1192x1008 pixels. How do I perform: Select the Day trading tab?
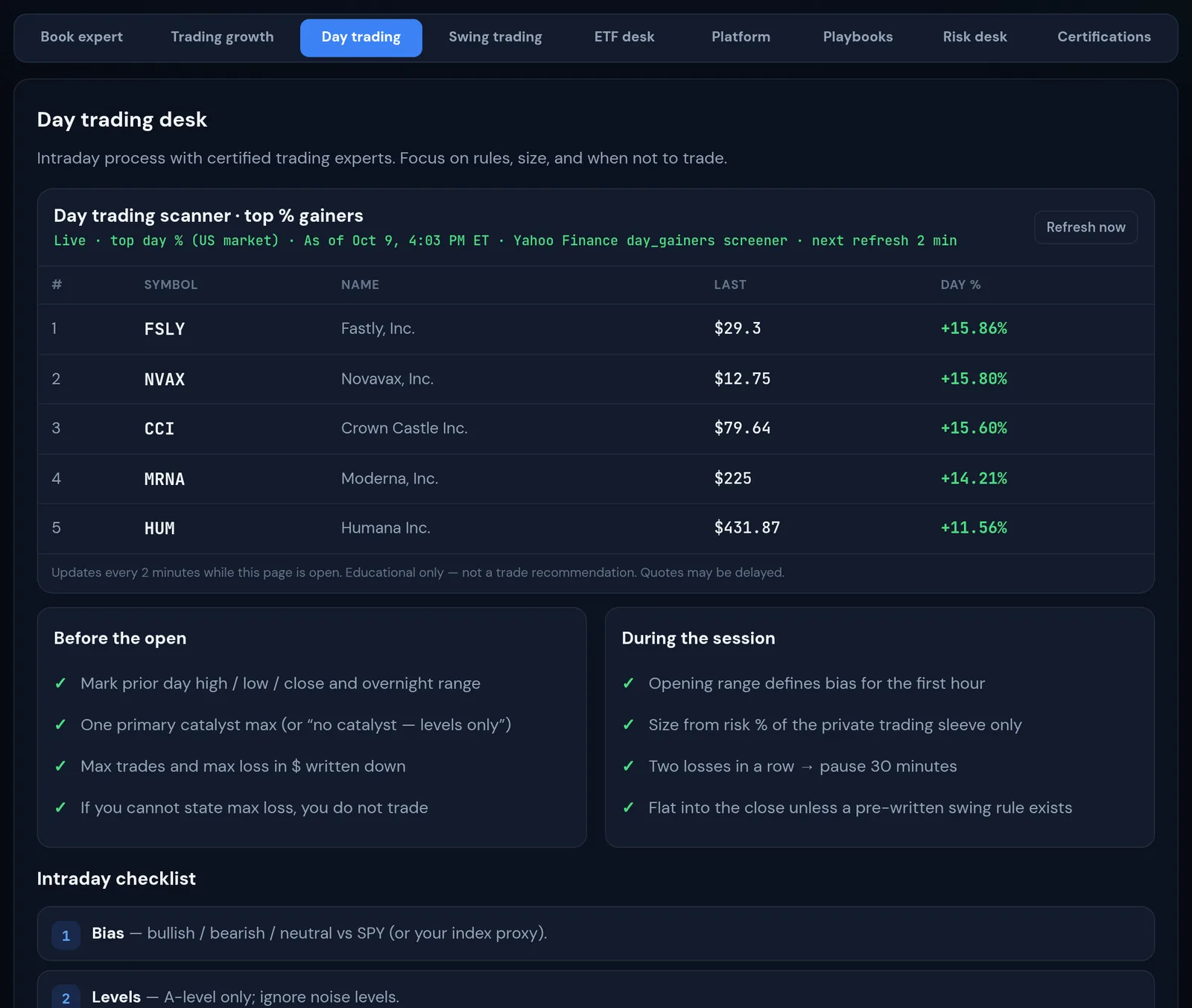(361, 37)
